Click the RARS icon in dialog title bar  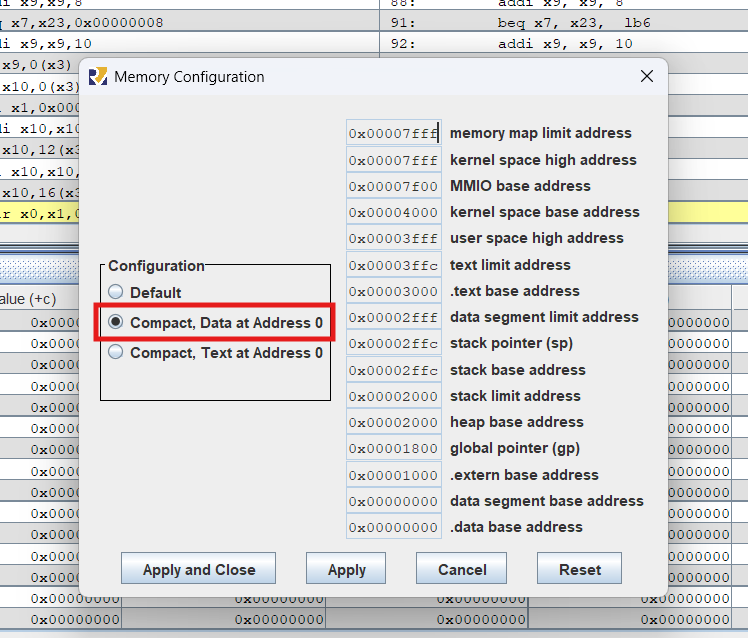pos(98,77)
